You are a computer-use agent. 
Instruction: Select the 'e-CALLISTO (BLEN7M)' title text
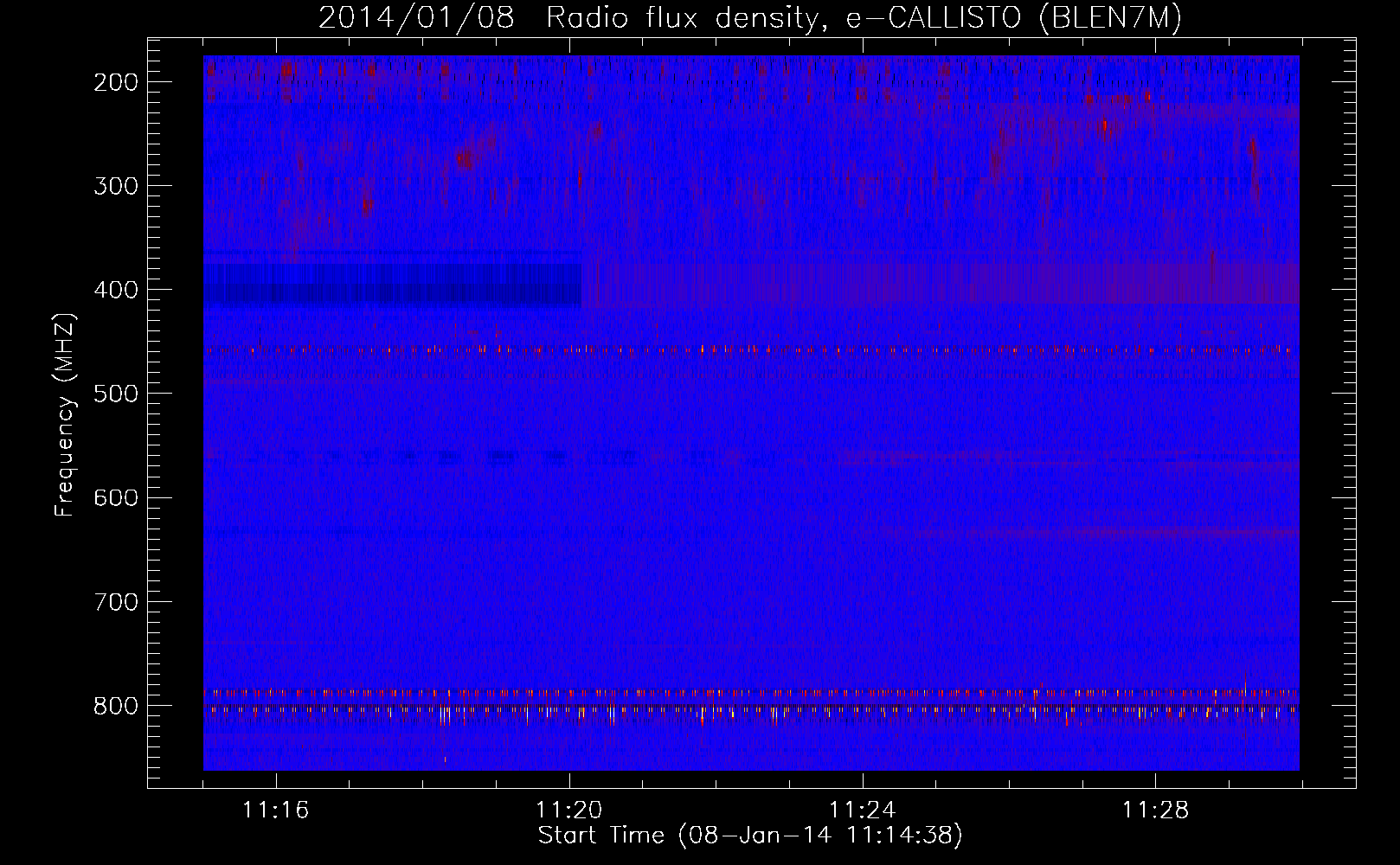coord(1013,18)
